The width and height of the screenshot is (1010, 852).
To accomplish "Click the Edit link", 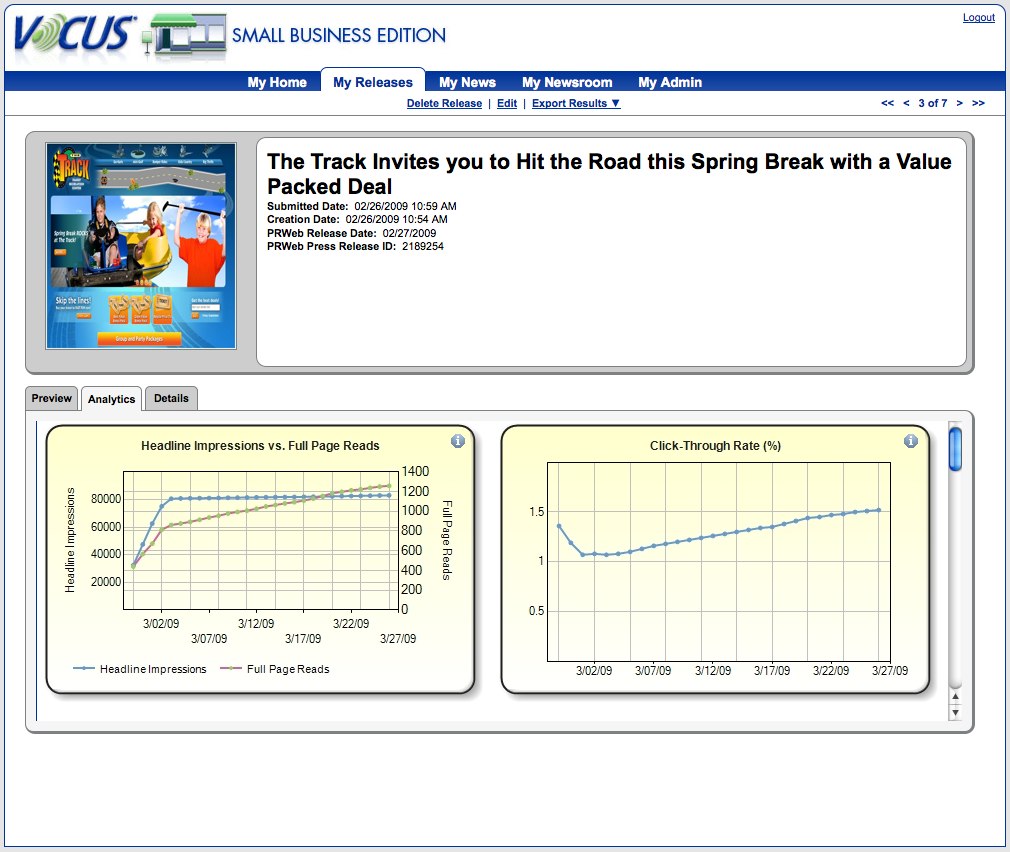I will pos(507,103).
